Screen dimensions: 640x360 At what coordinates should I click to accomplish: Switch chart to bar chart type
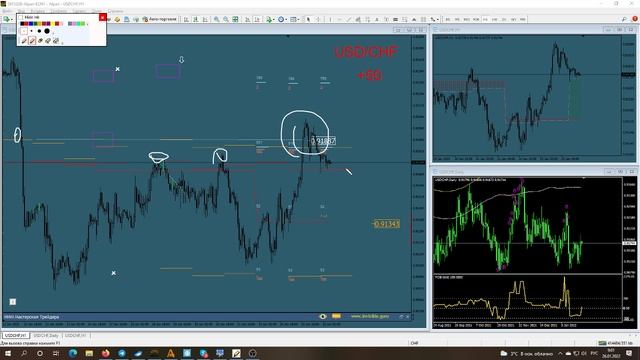point(186,19)
